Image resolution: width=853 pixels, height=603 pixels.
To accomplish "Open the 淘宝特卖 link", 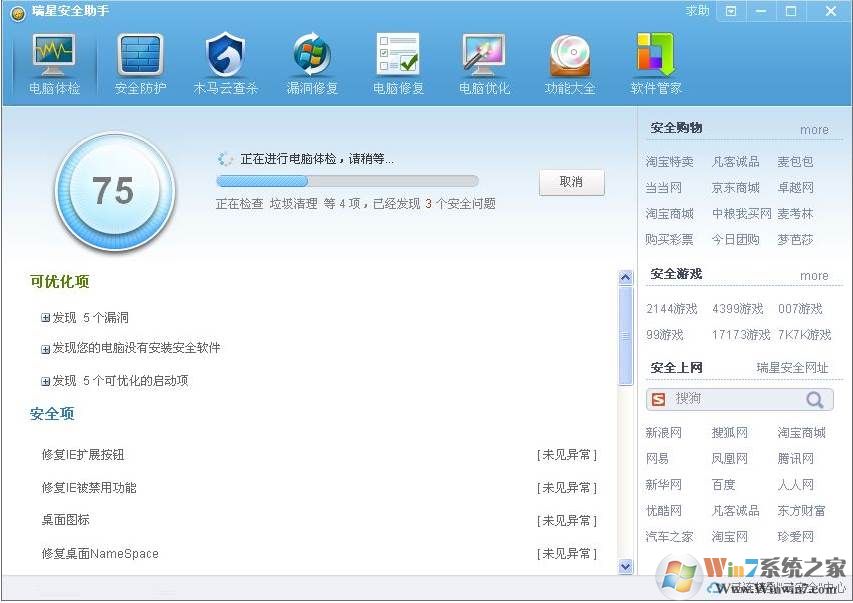I will (669, 162).
